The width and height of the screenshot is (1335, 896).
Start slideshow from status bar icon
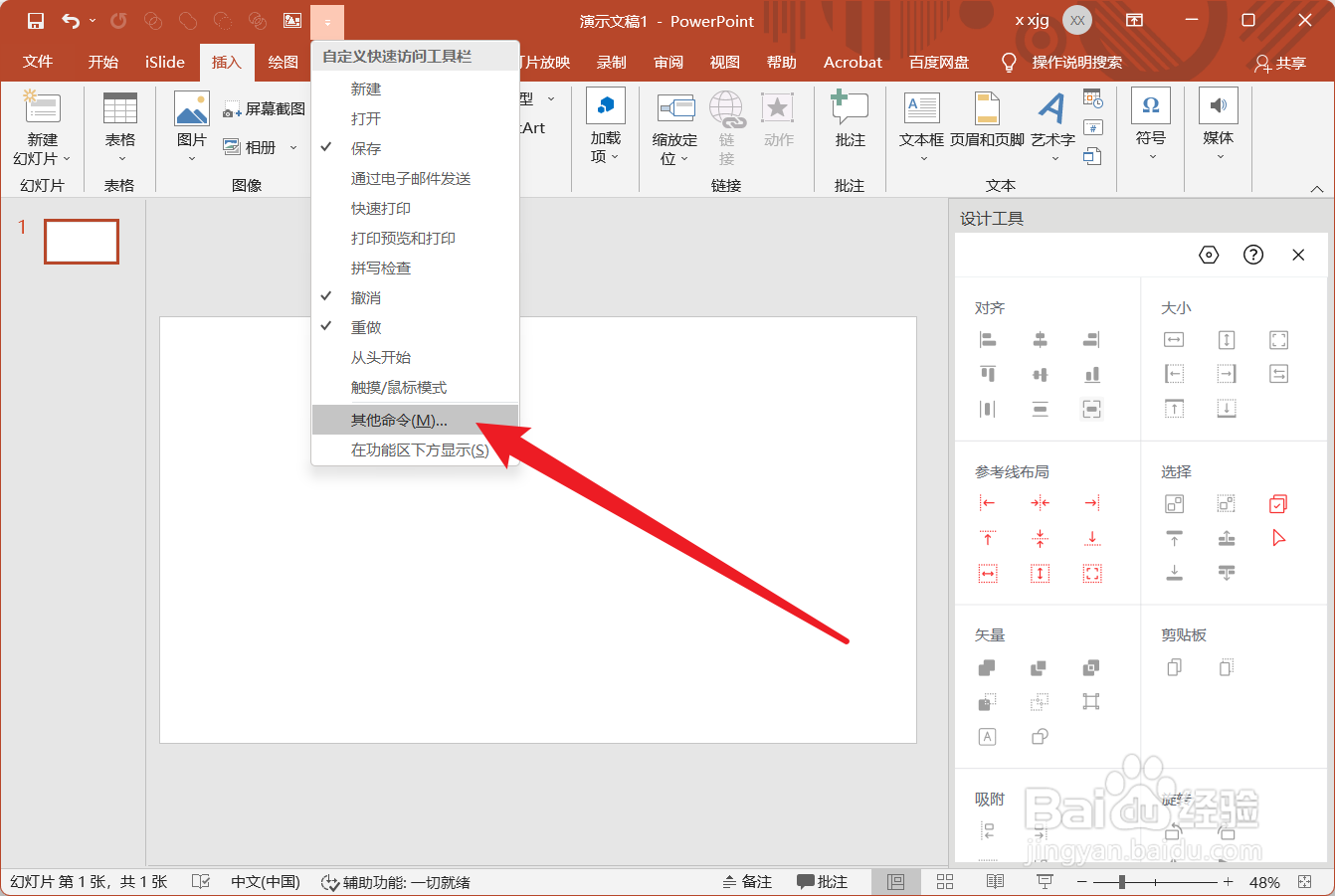pyautogui.click(x=1045, y=882)
